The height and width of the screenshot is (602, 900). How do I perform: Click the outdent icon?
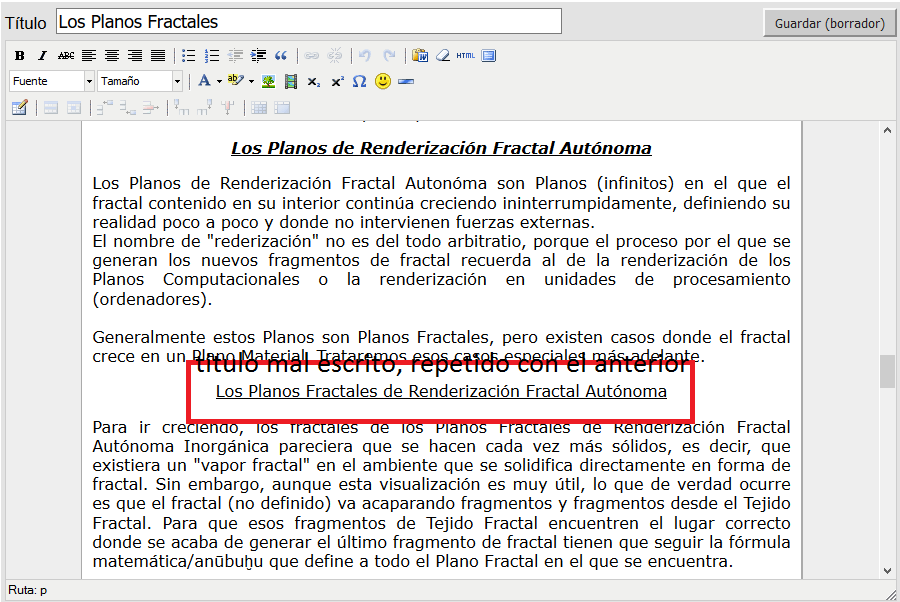coord(235,56)
